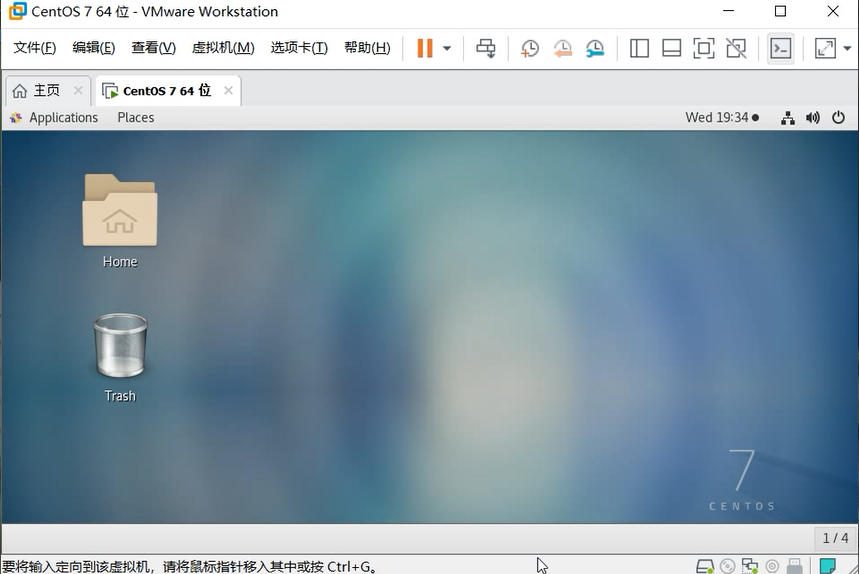Expand the stretch display dropdown arrow
The width and height of the screenshot is (859, 574).
[x=847, y=48]
